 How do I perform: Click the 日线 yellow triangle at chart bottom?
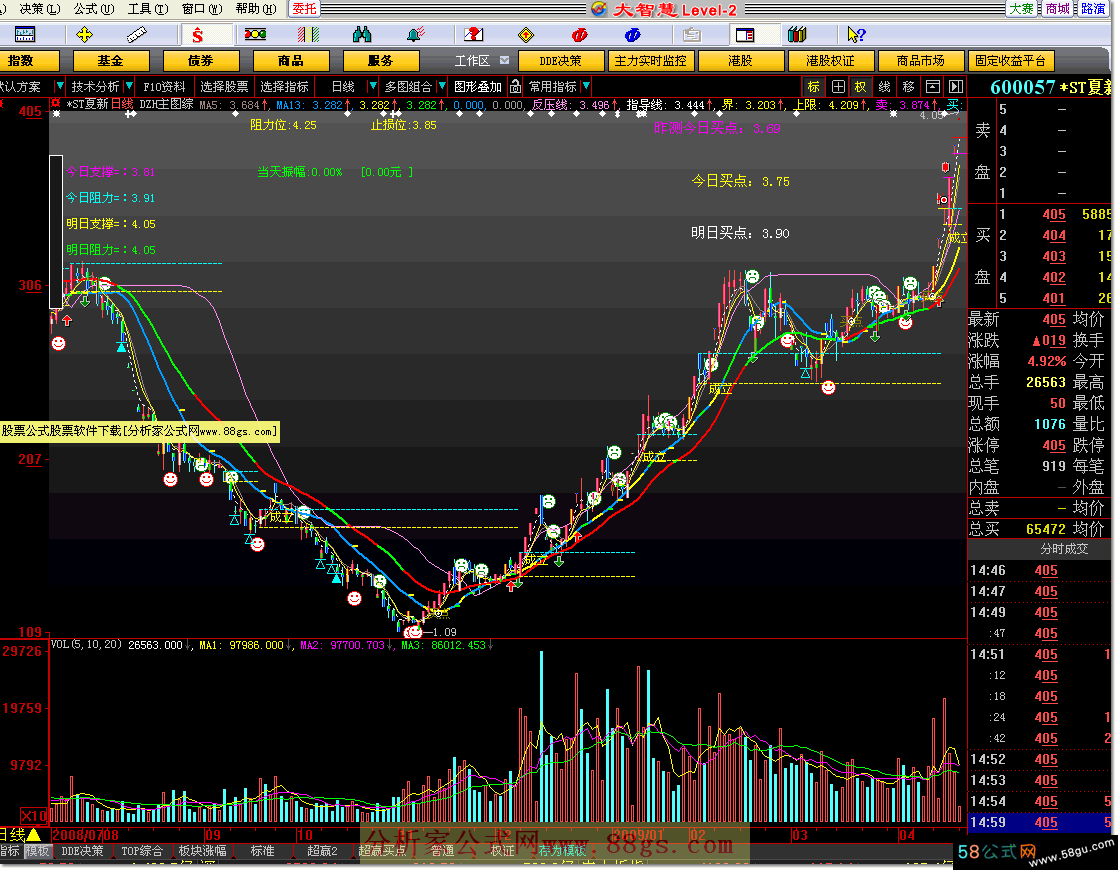34,834
